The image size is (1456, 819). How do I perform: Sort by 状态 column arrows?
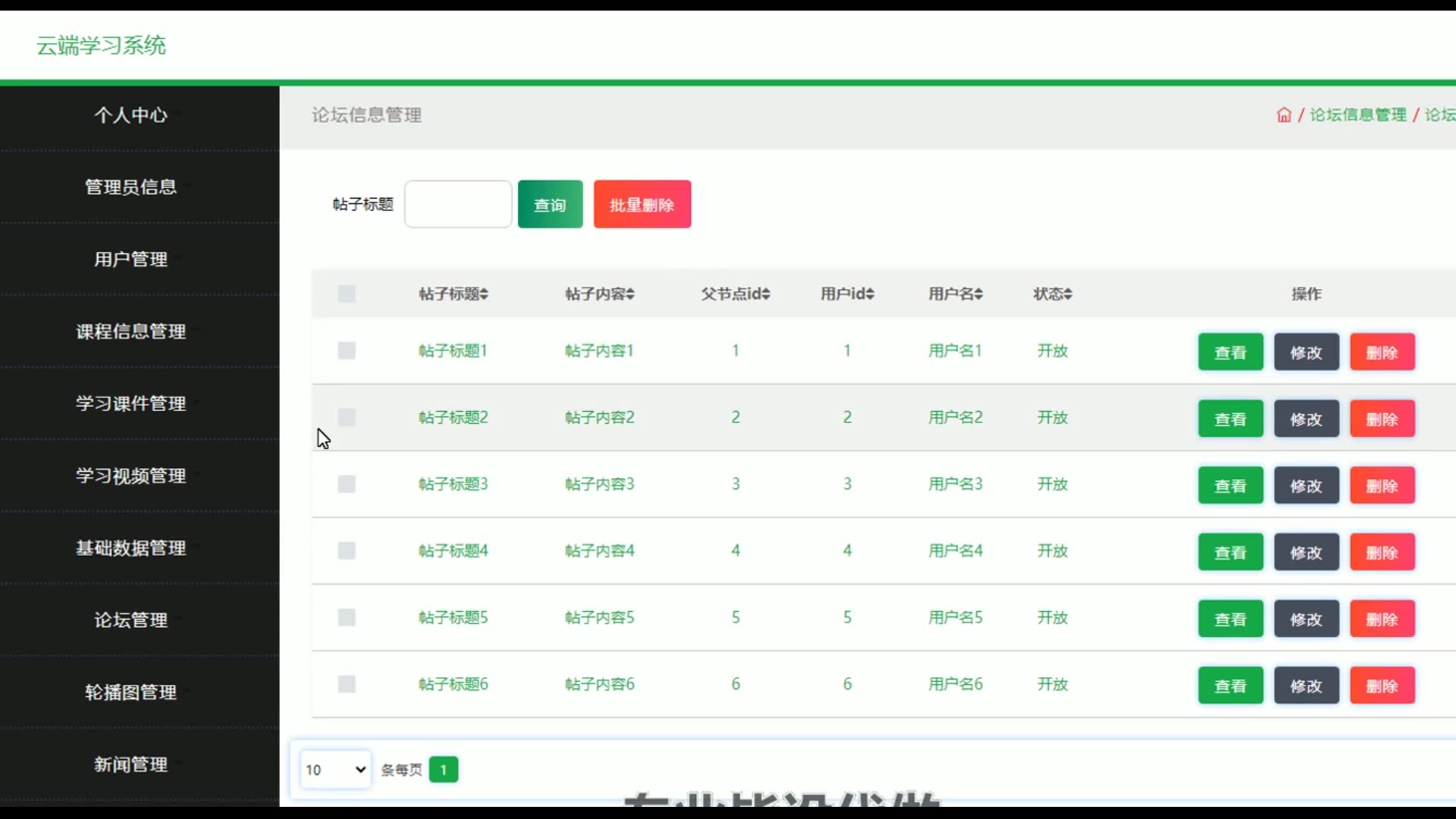point(1068,294)
